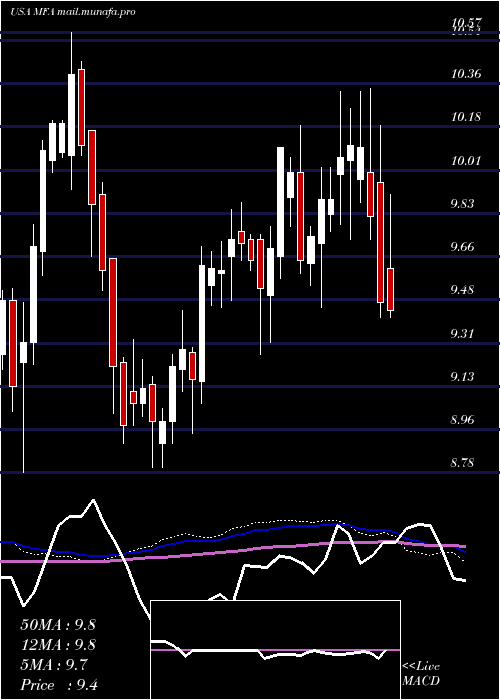
Task: Select the 10.18 price axis label
Action: [x=466, y=117]
